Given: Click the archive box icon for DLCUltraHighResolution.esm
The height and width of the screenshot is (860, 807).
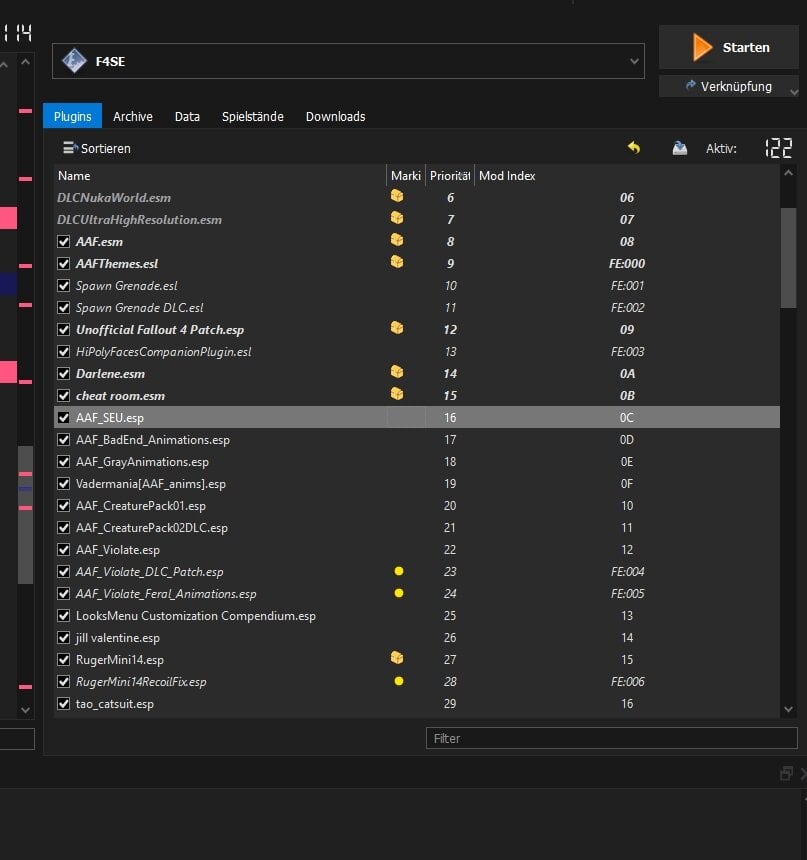Looking at the screenshot, I should pyautogui.click(x=397, y=218).
